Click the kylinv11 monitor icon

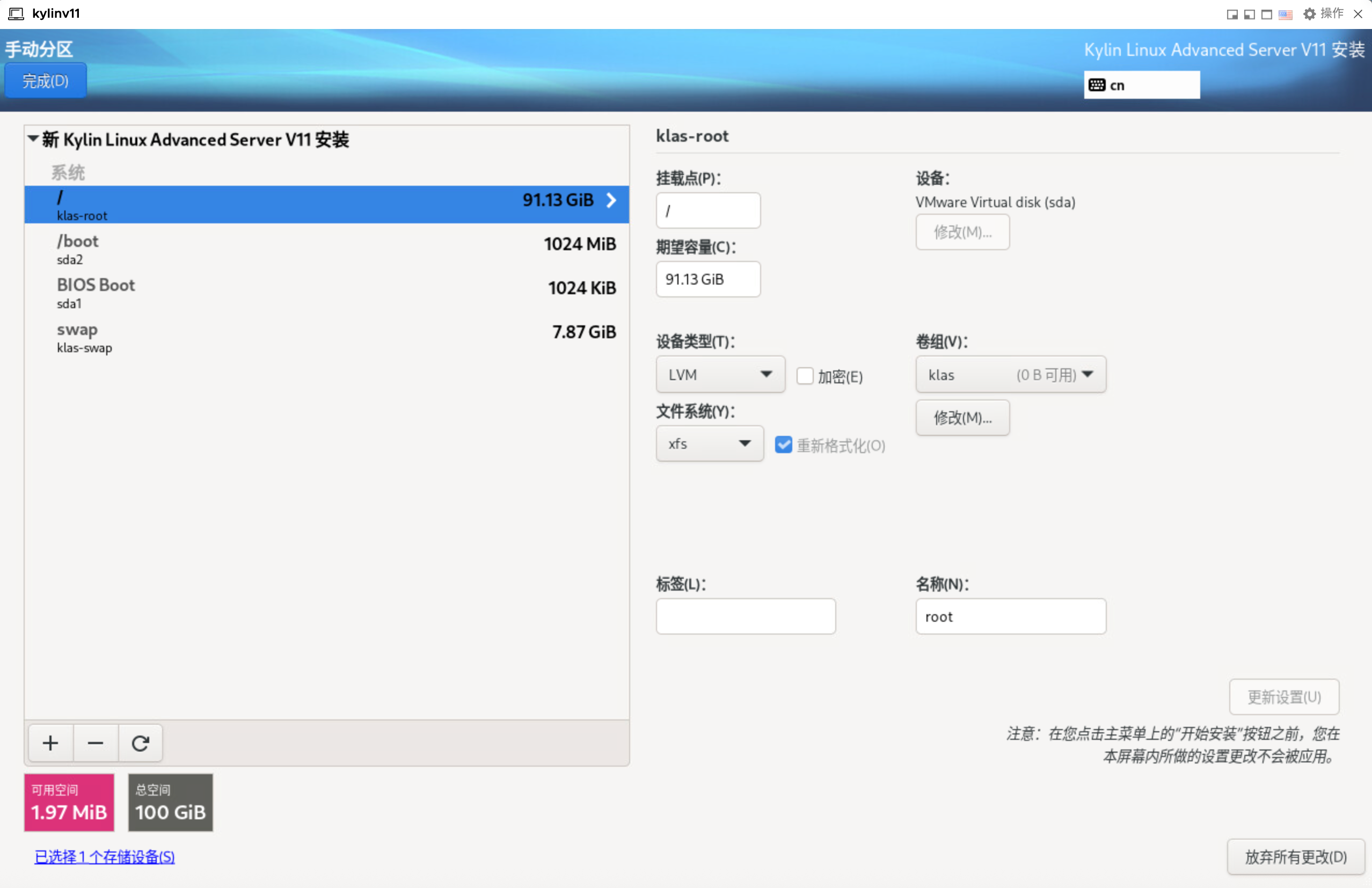click(x=16, y=13)
